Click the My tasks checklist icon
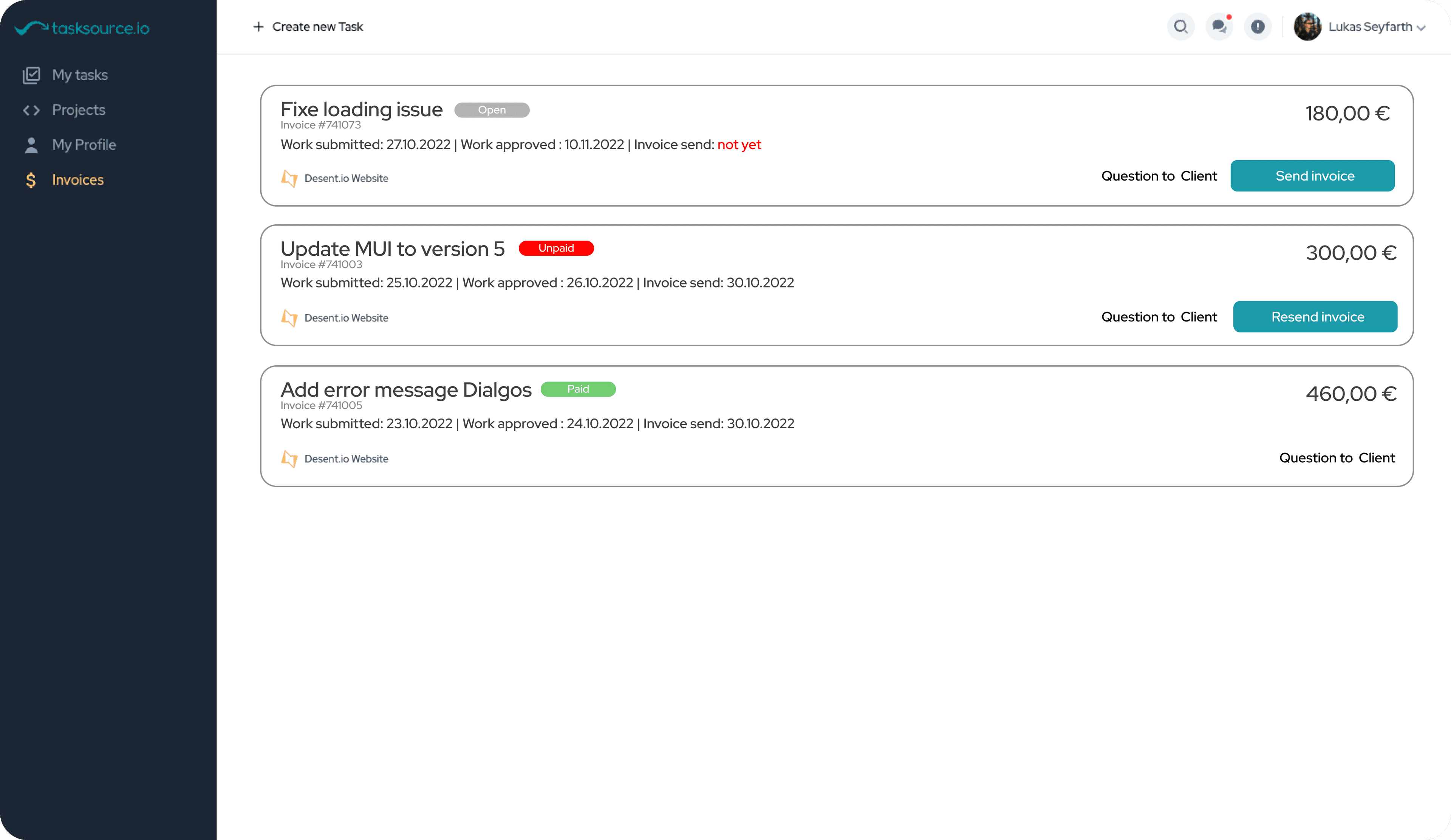The image size is (1451, 840). tap(31, 75)
